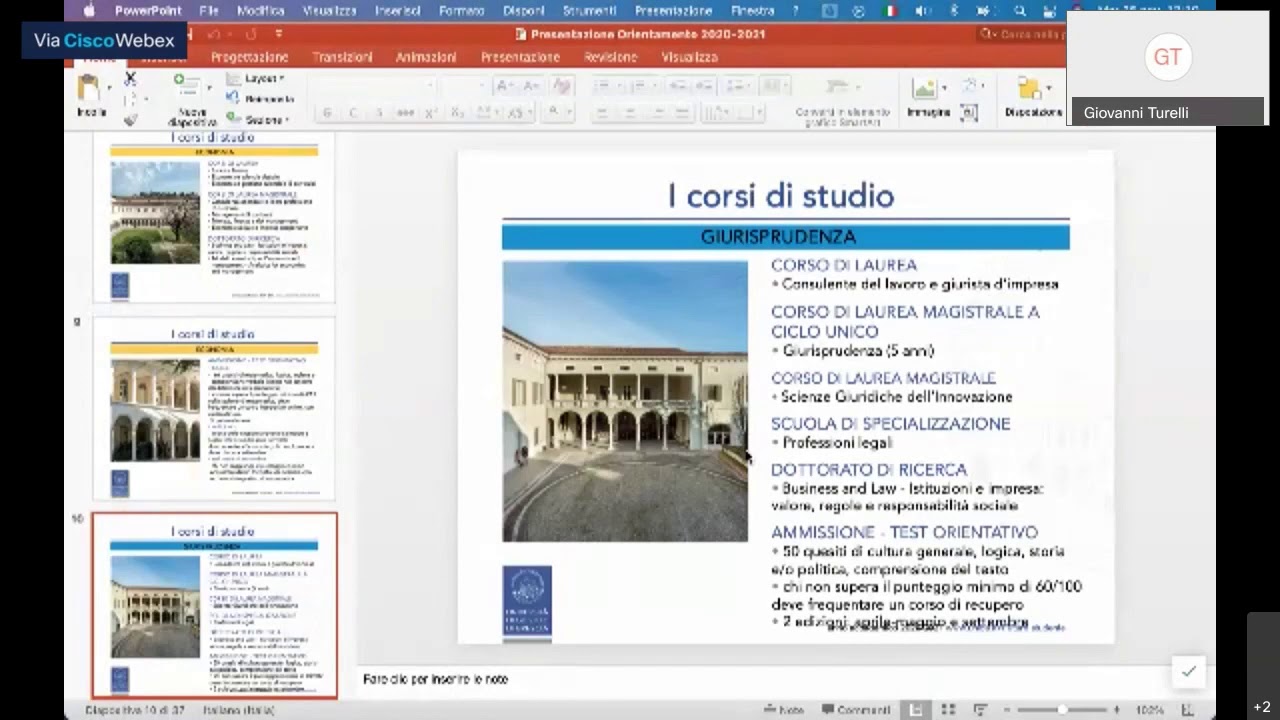
Task: Click the Immagine icon
Action: 924,88
